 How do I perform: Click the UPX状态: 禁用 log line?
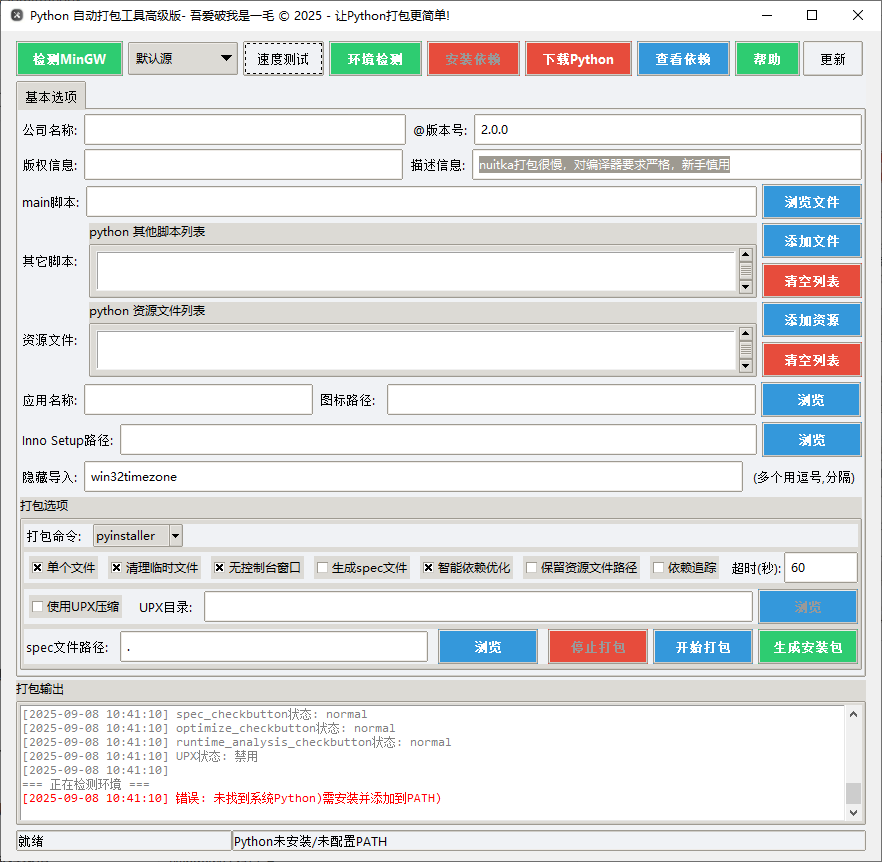click(x=140, y=756)
